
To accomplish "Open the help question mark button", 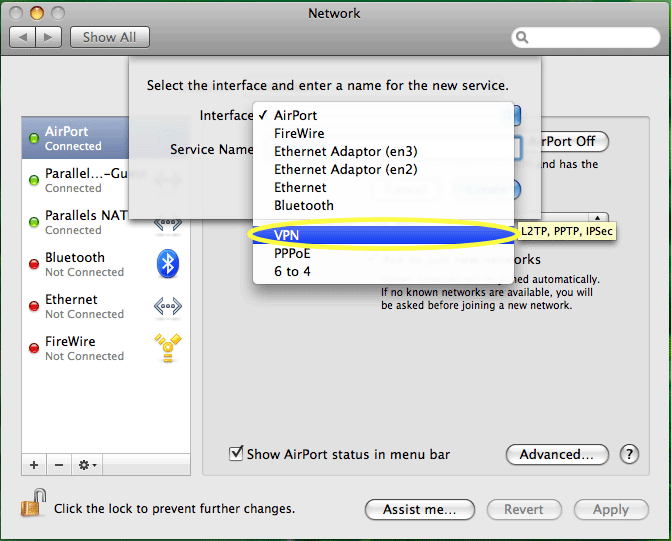I will pos(629,454).
